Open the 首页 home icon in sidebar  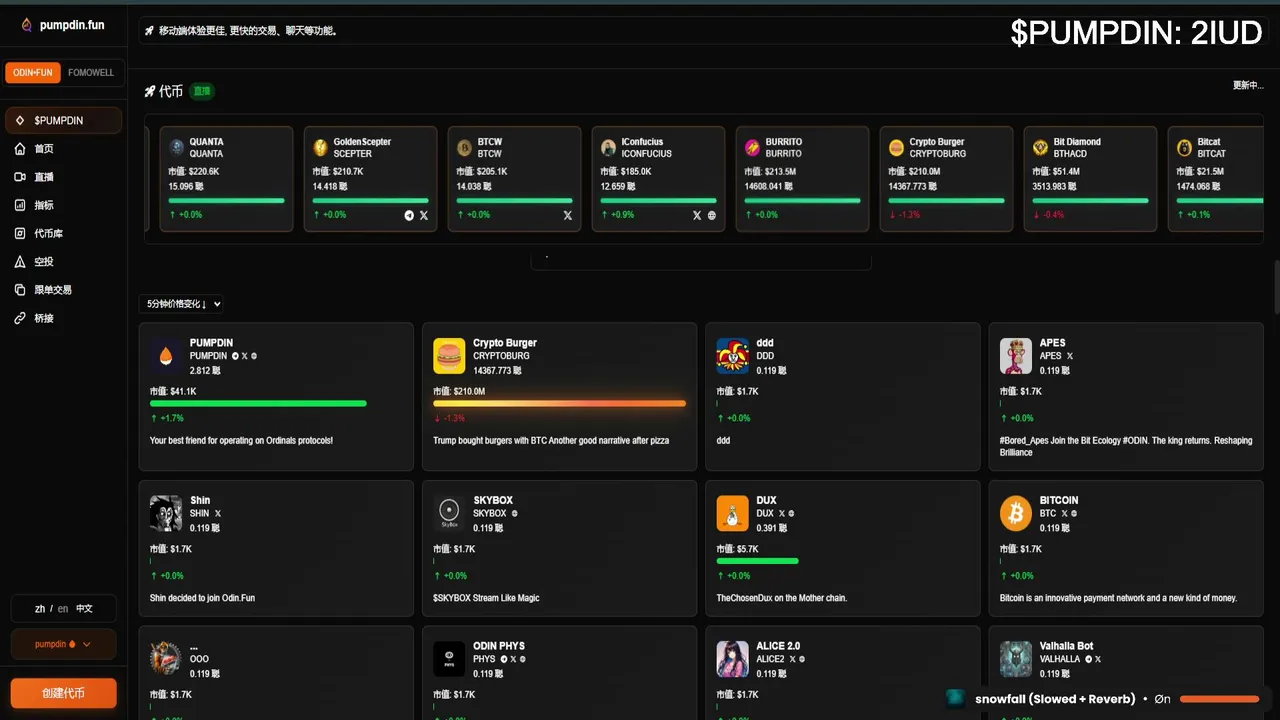[x=20, y=149]
